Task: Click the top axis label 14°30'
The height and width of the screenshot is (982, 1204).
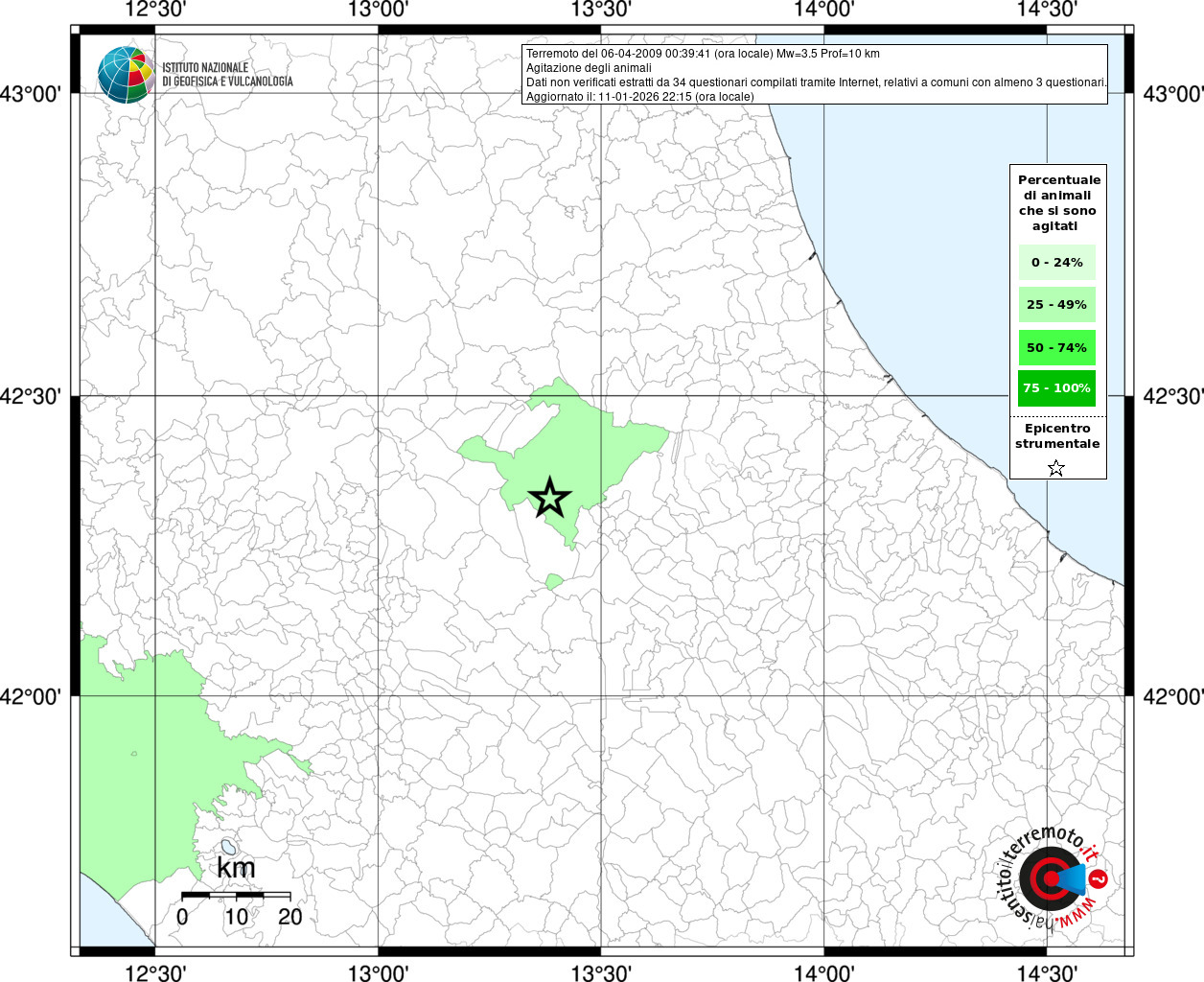Action: [x=1047, y=10]
